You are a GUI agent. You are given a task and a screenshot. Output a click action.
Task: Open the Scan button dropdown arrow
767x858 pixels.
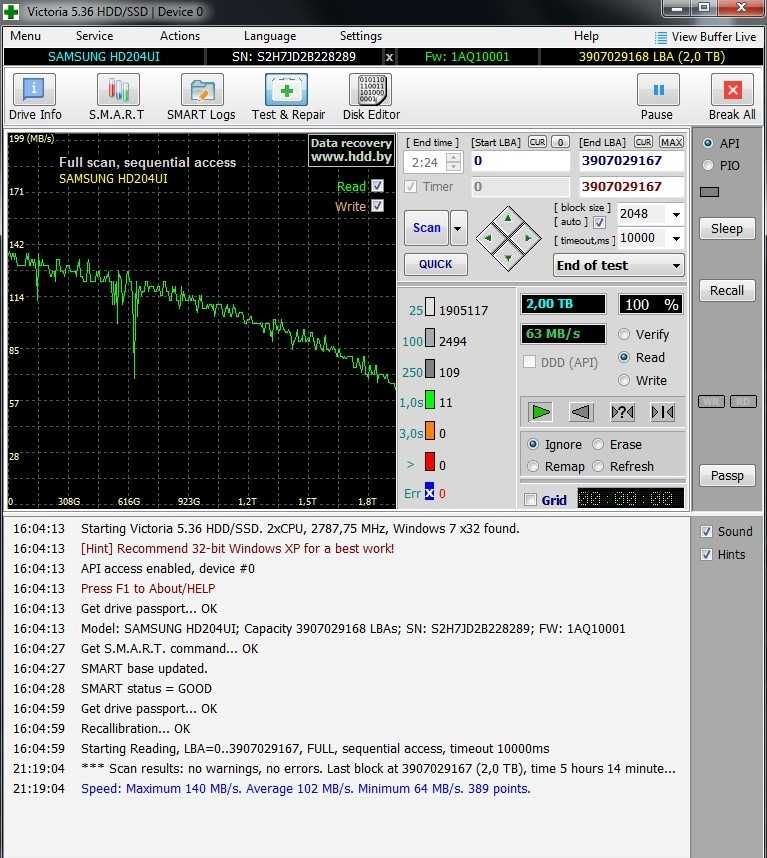point(458,228)
